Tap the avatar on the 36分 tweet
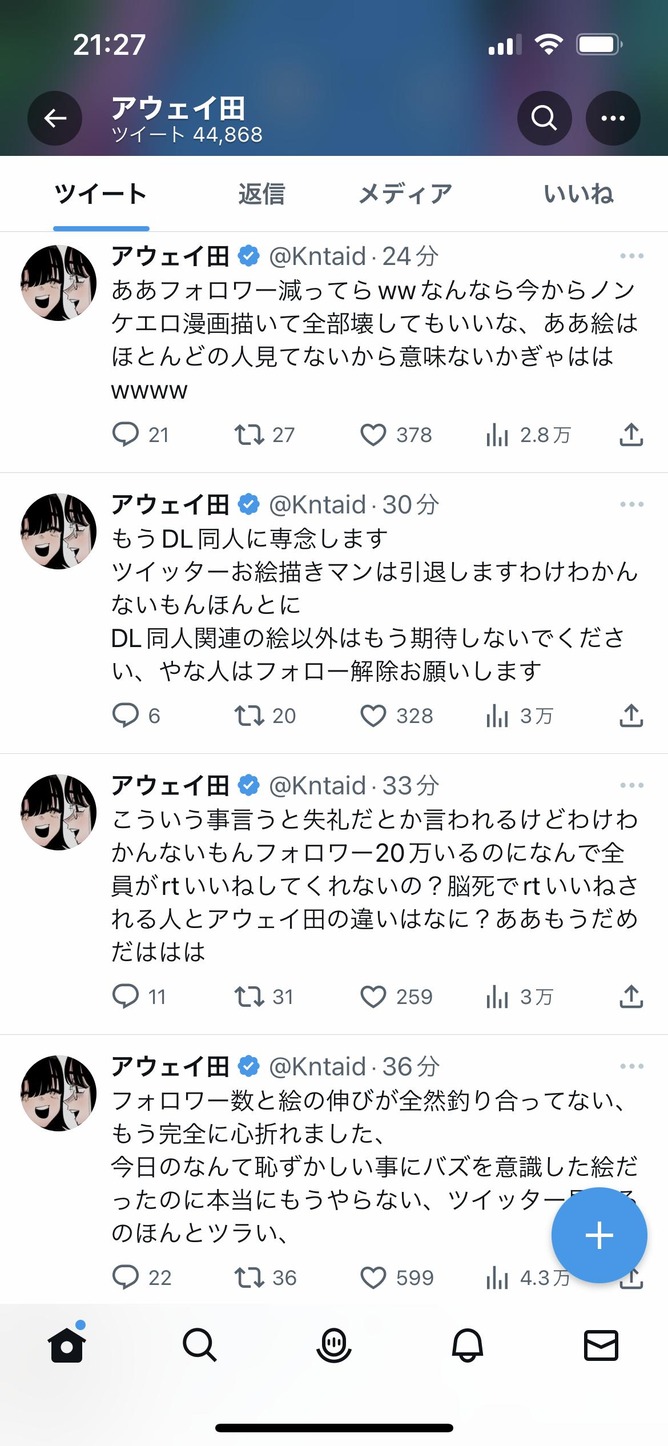This screenshot has height=1446, width=668. click(x=59, y=1093)
